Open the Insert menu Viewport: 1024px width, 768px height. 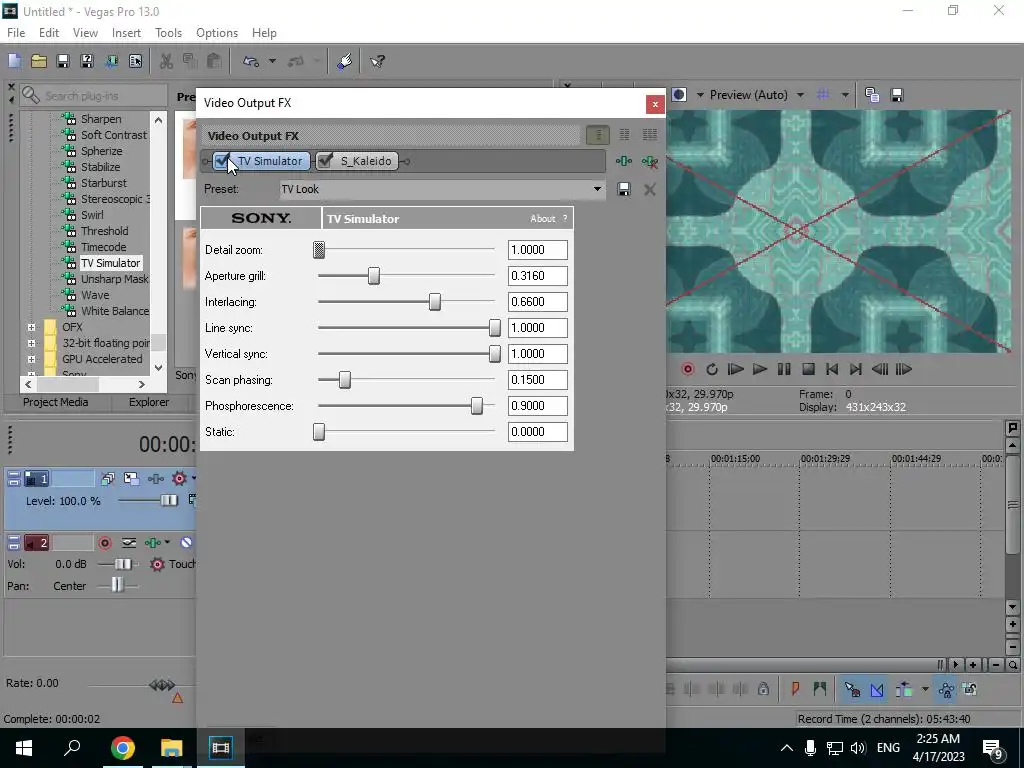(x=126, y=33)
